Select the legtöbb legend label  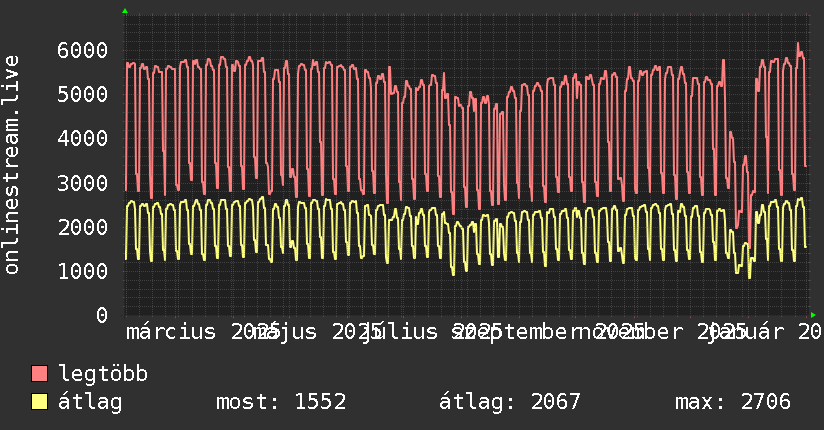(103, 374)
